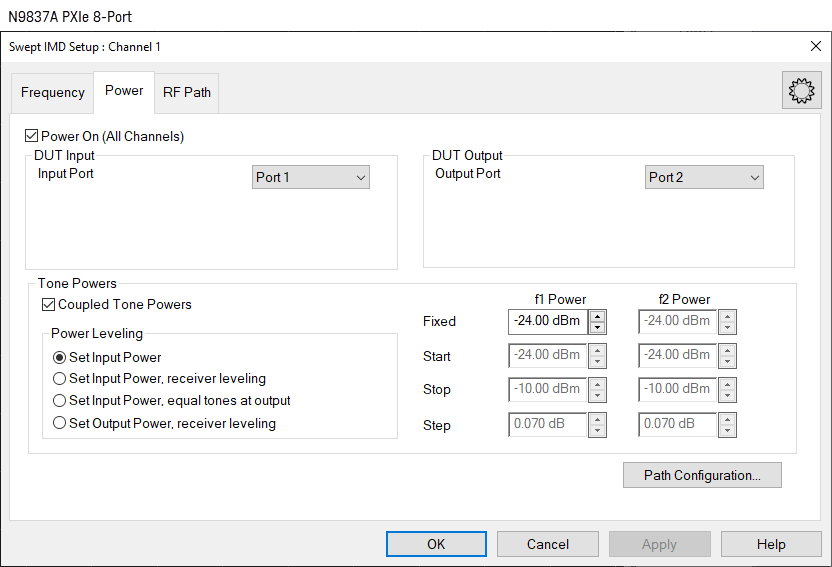The width and height of the screenshot is (832, 567).
Task: Select Set Input Power, equal tones at output
Action: tap(60, 401)
